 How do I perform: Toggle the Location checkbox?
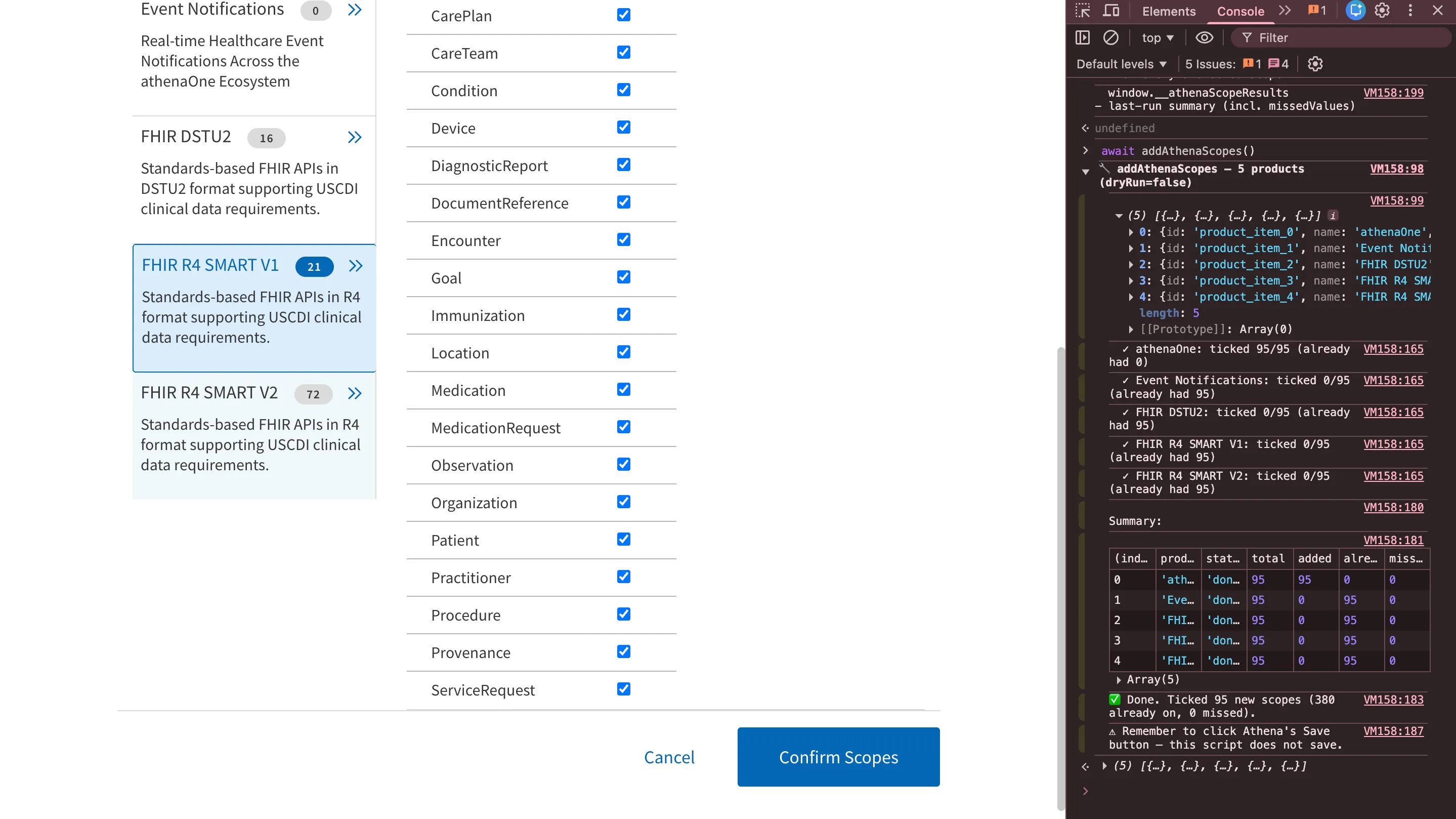(x=623, y=352)
